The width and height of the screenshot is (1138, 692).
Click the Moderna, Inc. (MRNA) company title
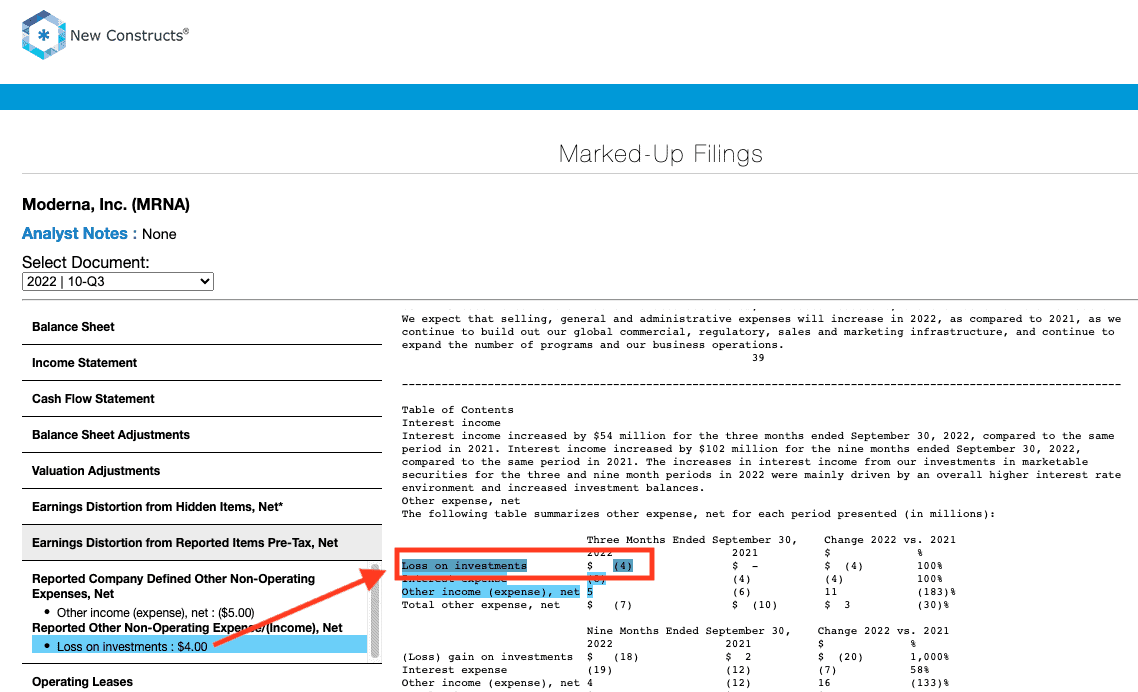coord(106,205)
